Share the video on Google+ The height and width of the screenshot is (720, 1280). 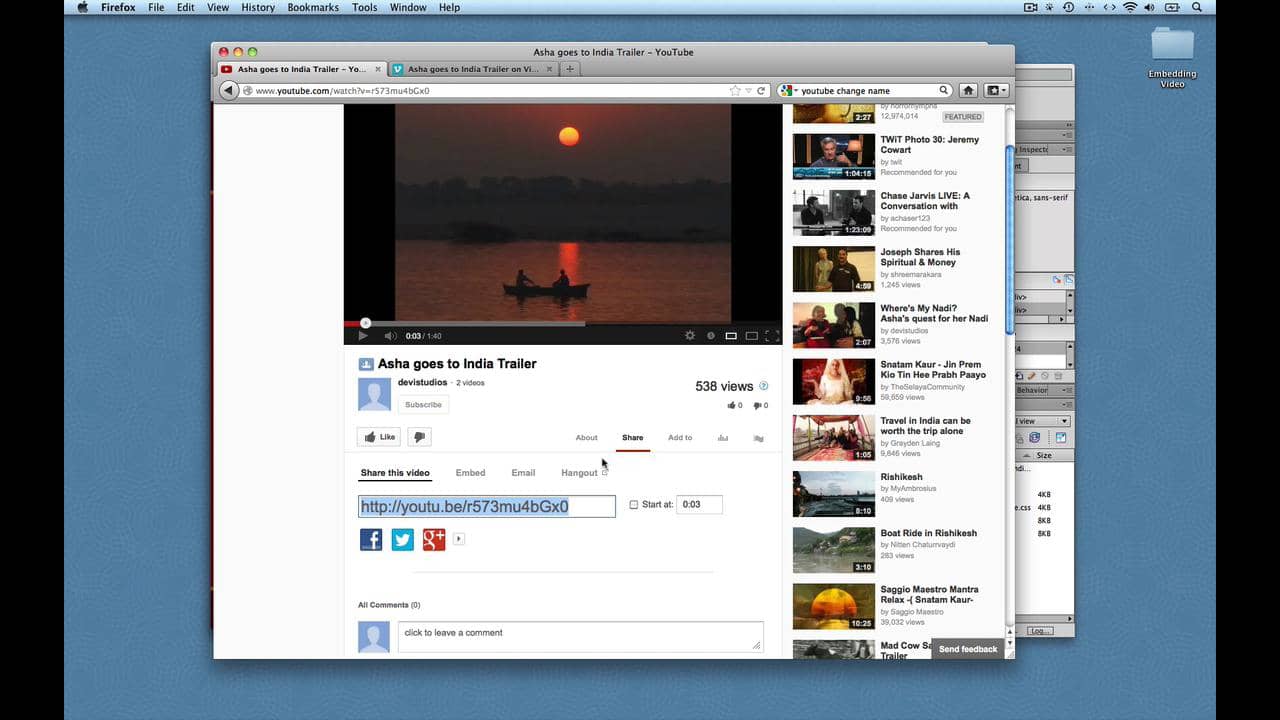(434, 540)
